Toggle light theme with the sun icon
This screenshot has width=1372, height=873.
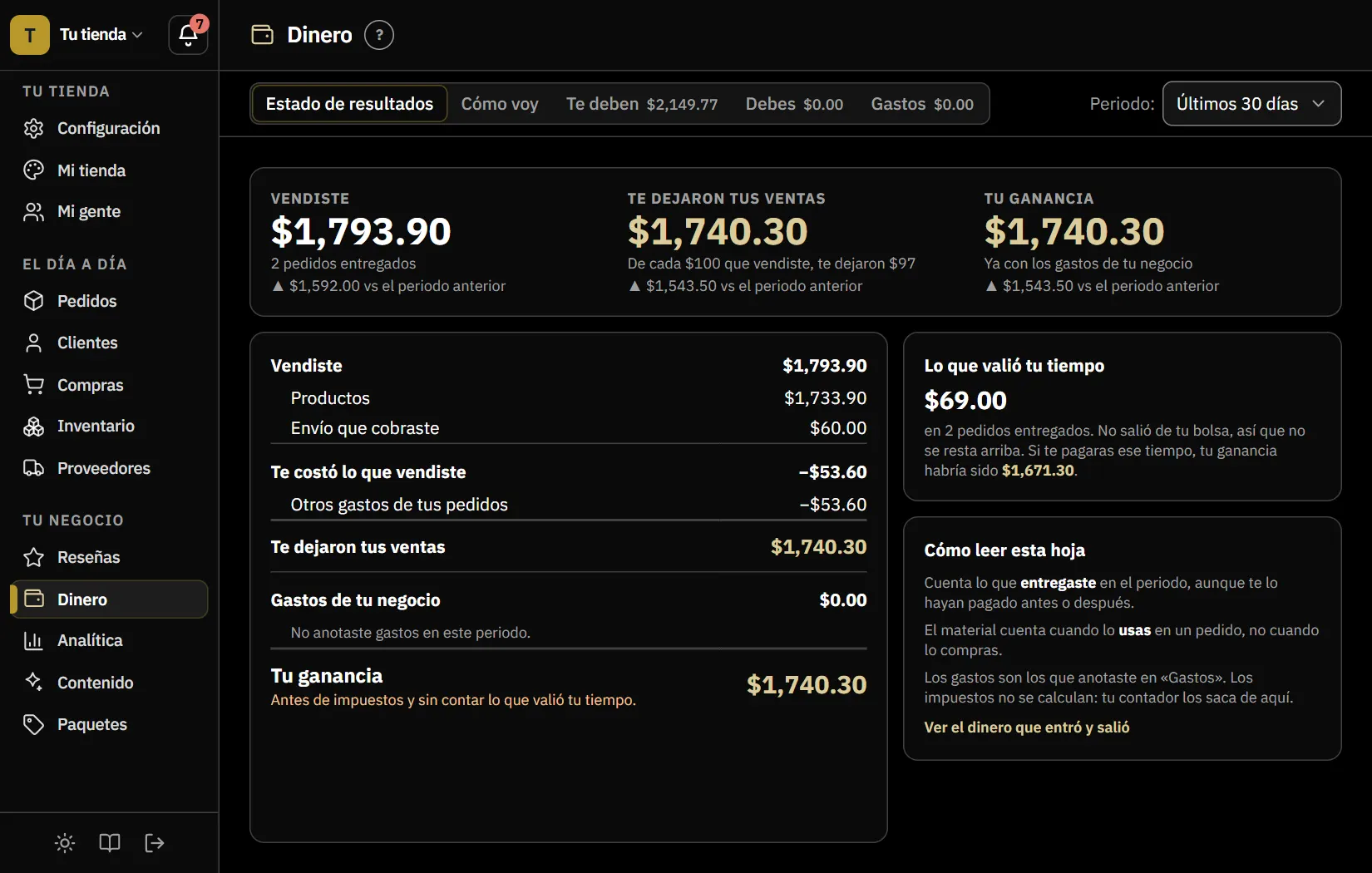(x=65, y=843)
